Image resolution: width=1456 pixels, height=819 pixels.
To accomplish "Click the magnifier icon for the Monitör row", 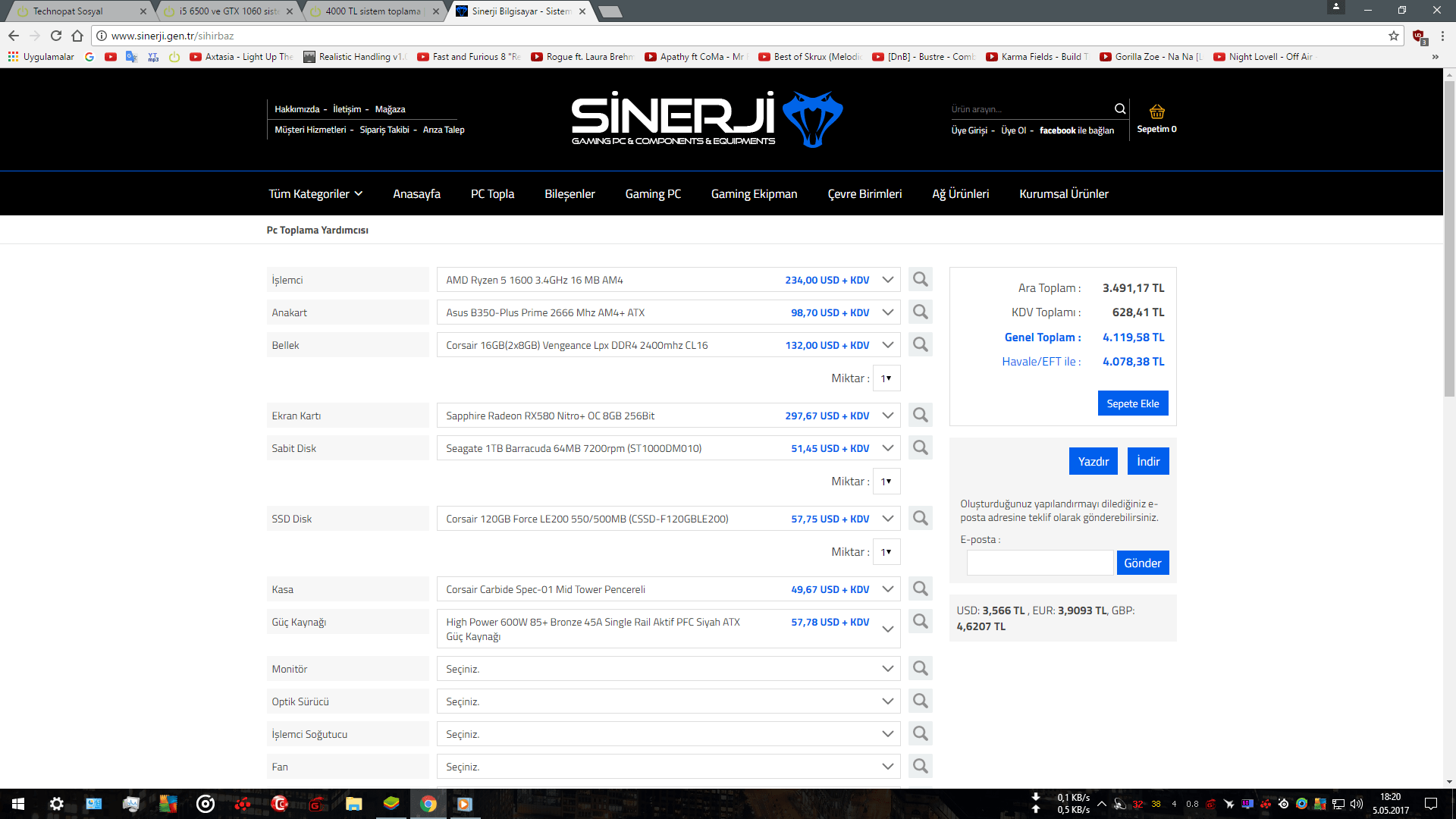I will 920,669.
